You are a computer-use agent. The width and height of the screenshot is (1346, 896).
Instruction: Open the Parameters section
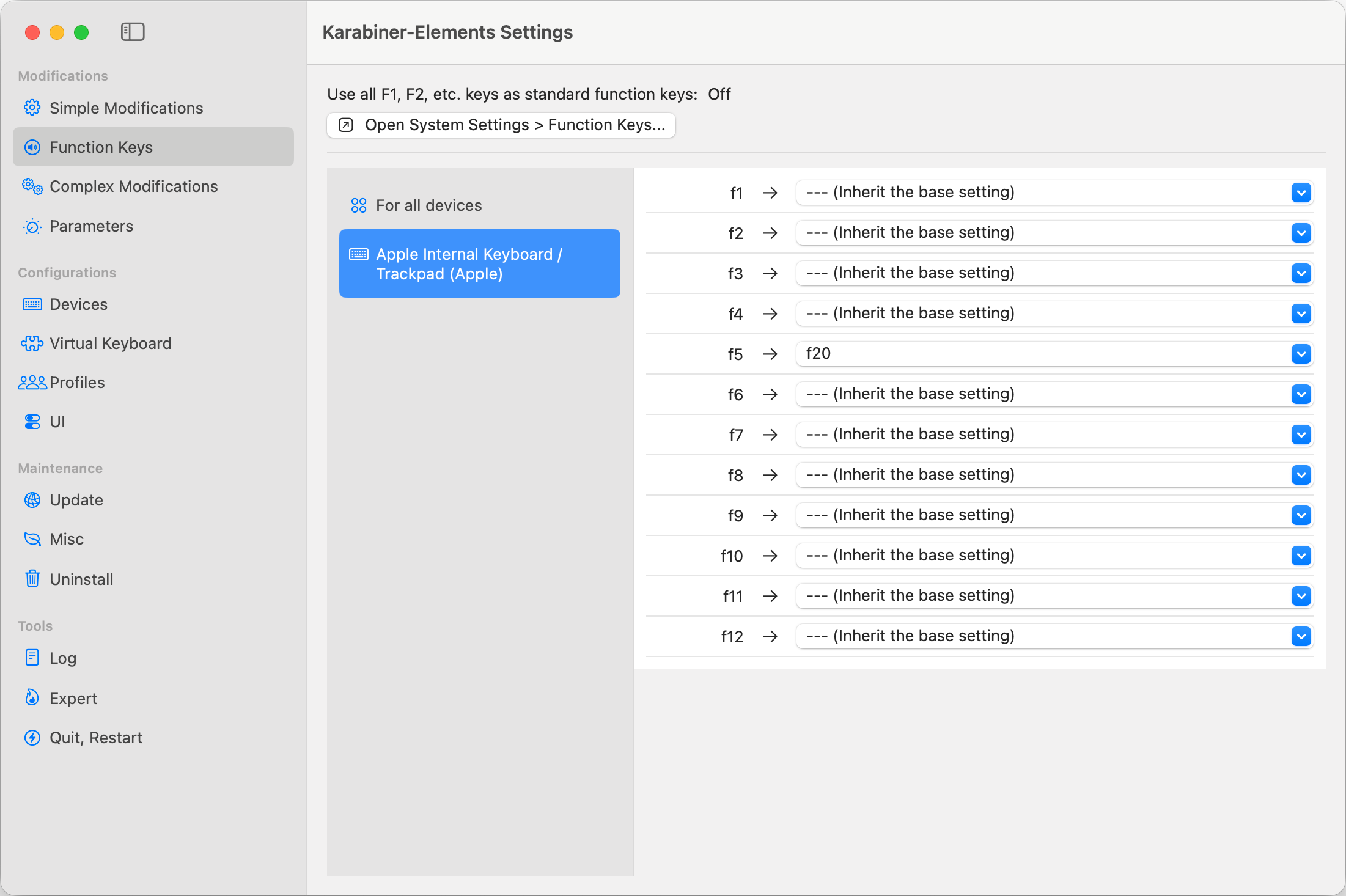tap(153, 226)
